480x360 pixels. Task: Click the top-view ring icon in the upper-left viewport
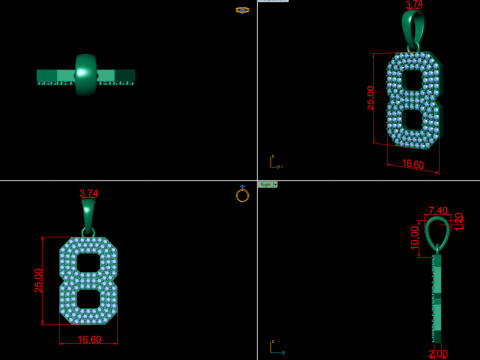pos(242,10)
